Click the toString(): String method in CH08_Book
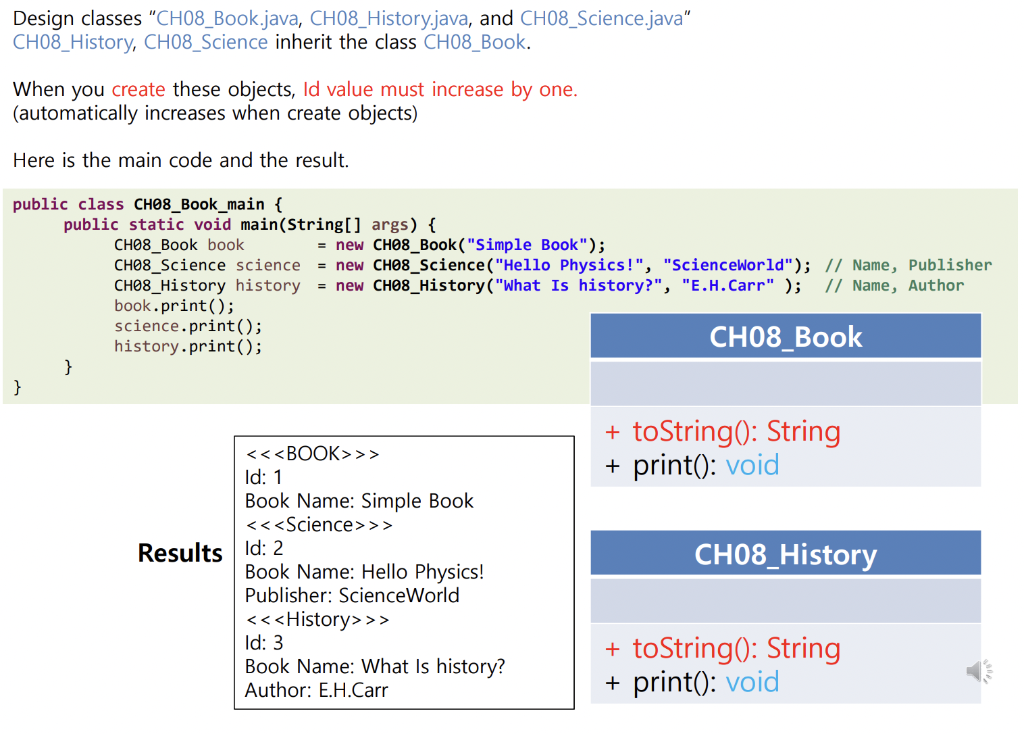 click(x=735, y=430)
